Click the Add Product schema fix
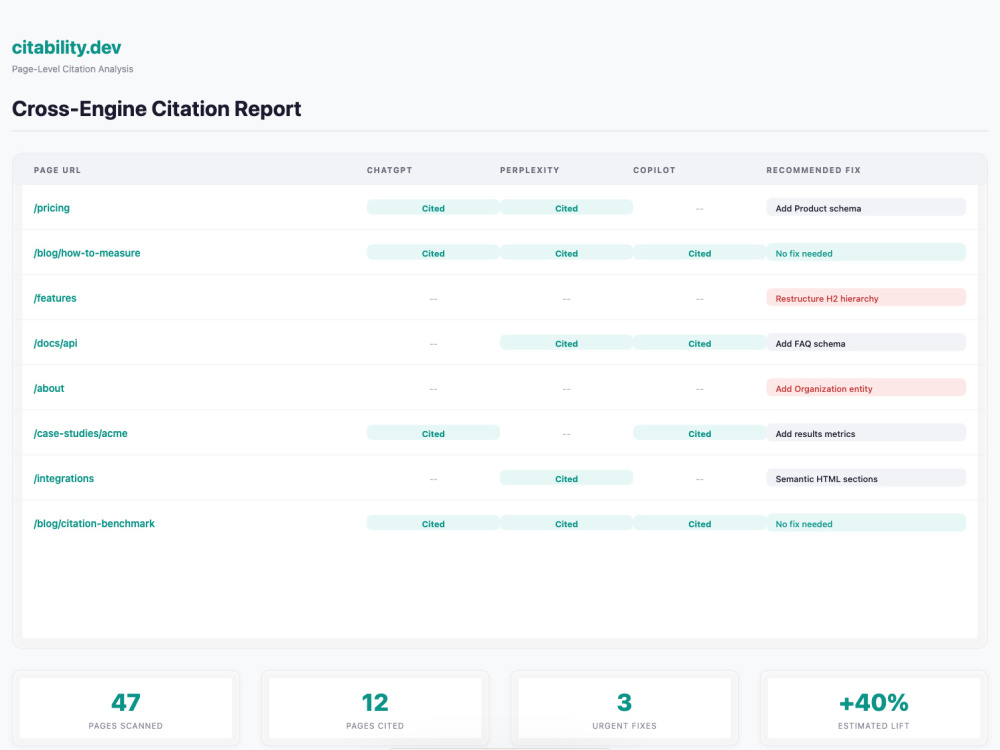1000x750 pixels. coord(866,208)
